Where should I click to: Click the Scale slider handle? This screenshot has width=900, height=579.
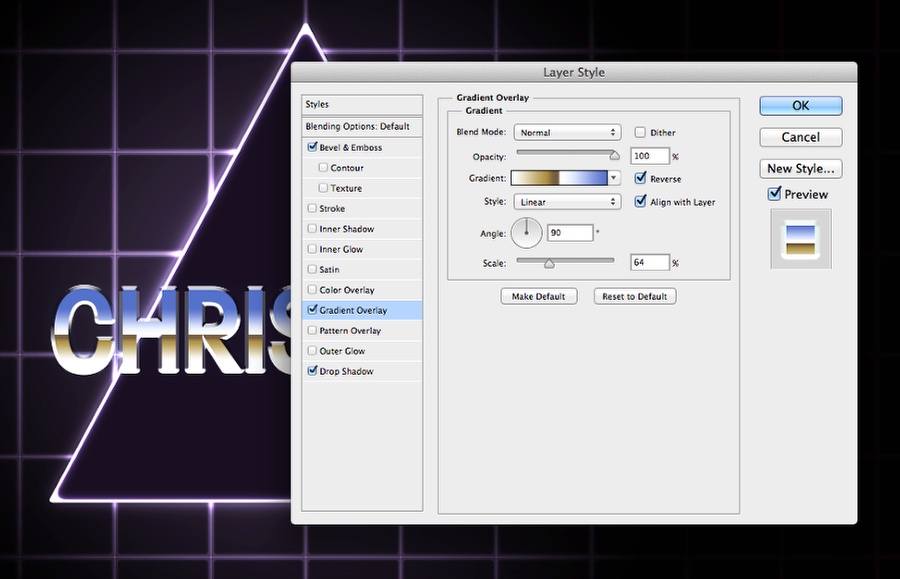click(x=549, y=263)
